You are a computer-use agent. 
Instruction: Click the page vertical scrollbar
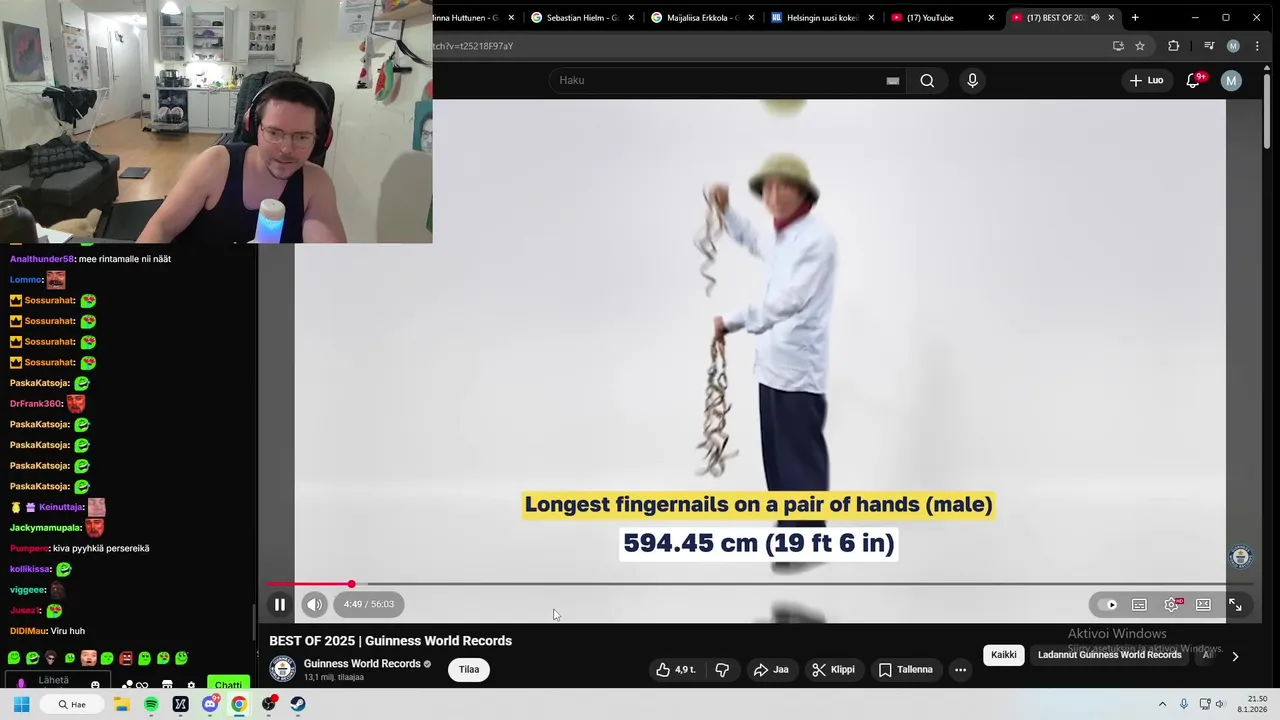(x=1268, y=110)
